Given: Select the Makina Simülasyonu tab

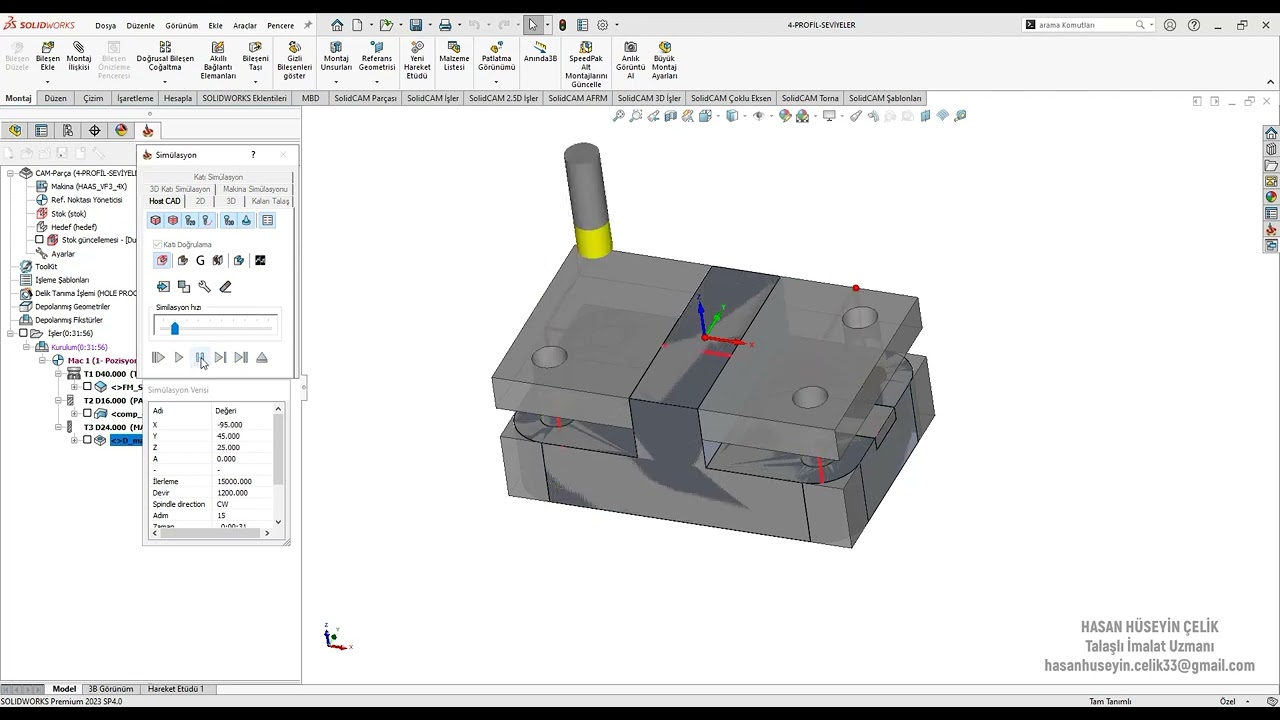Looking at the screenshot, I should point(255,189).
